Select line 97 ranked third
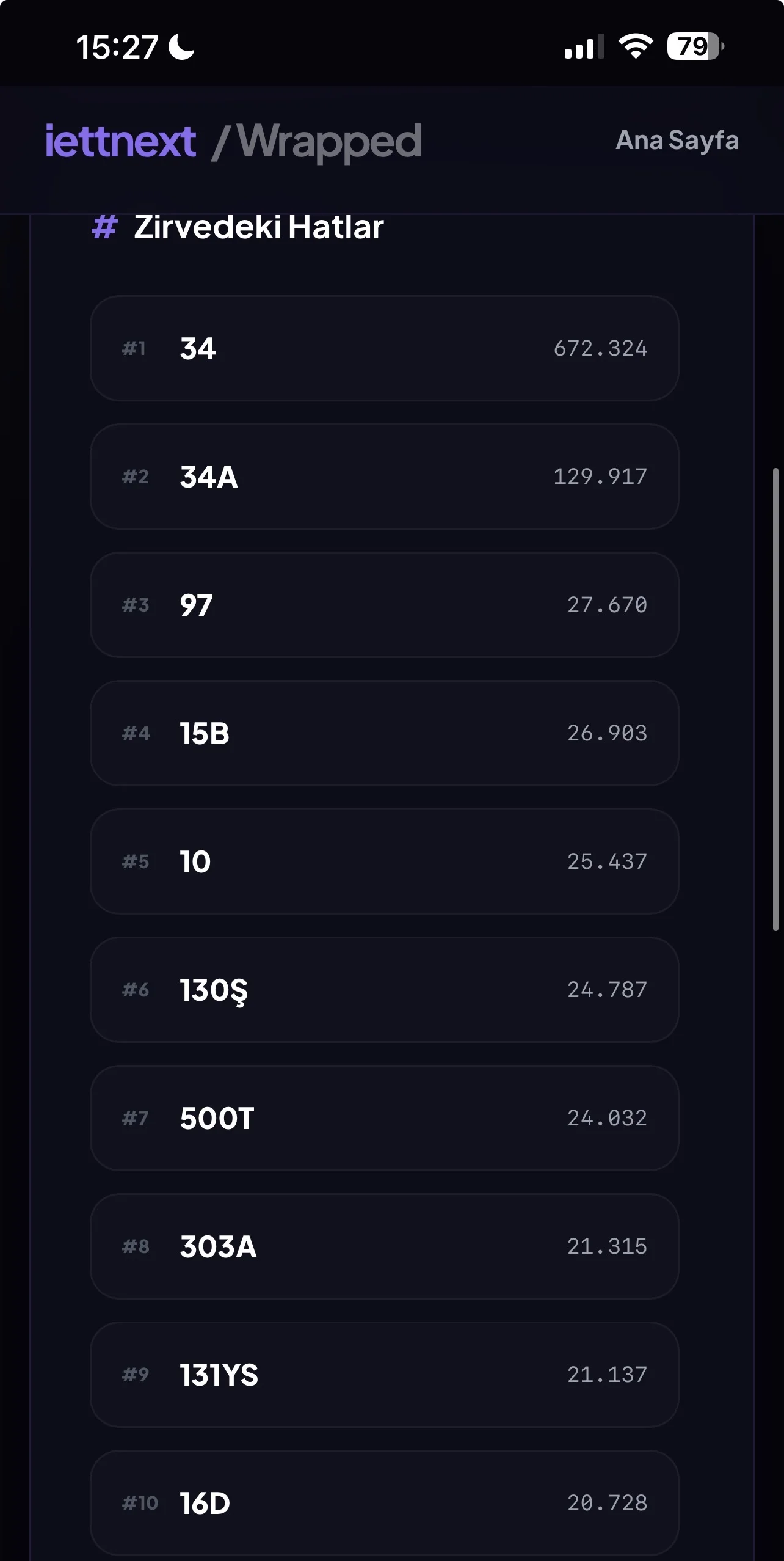Viewport: 784px width, 1561px height. 384,605
